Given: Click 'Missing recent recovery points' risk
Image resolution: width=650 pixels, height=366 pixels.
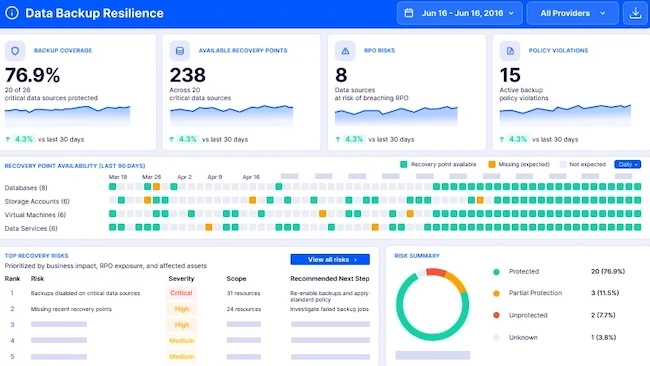Looking at the screenshot, I should [71, 309].
